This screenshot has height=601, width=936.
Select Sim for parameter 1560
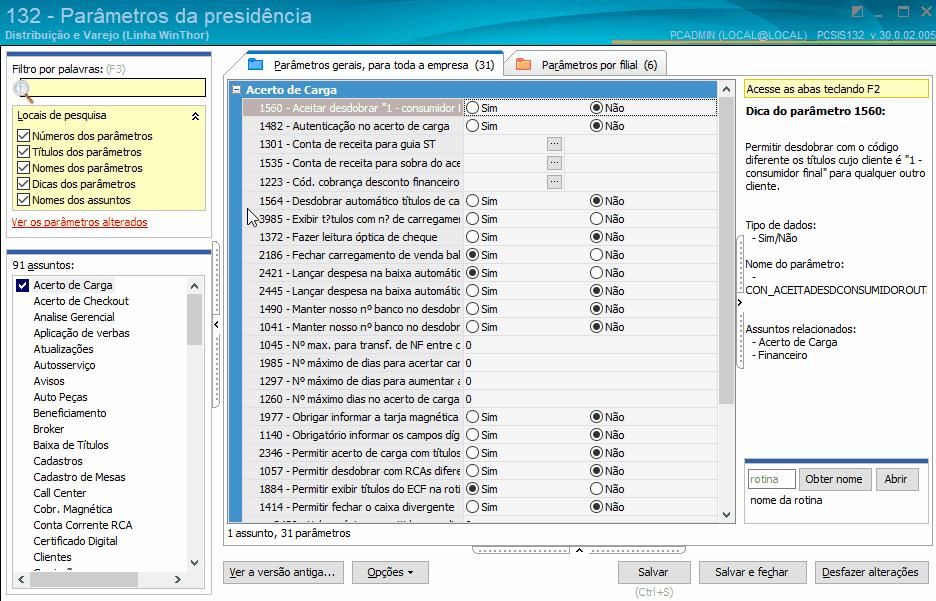472,108
